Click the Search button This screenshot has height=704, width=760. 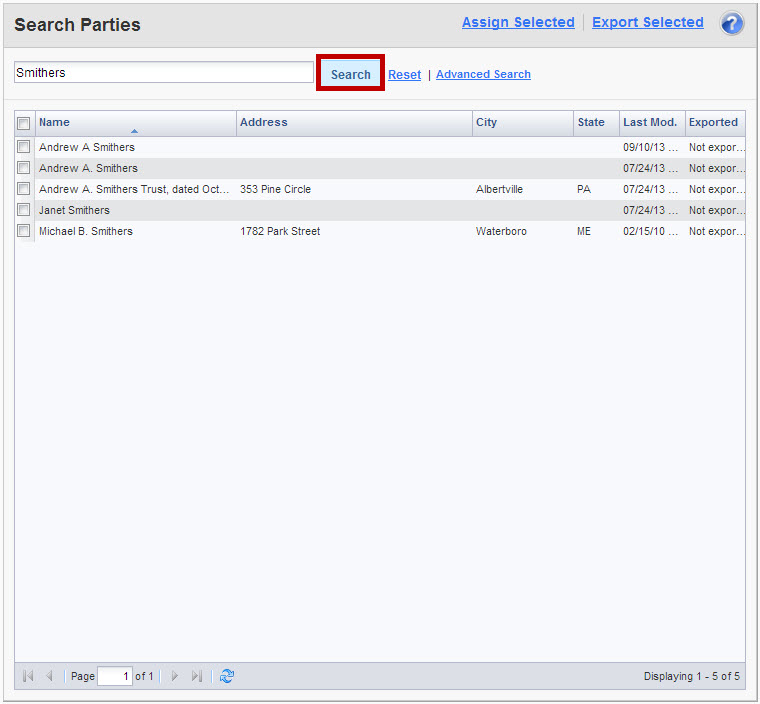[350, 73]
